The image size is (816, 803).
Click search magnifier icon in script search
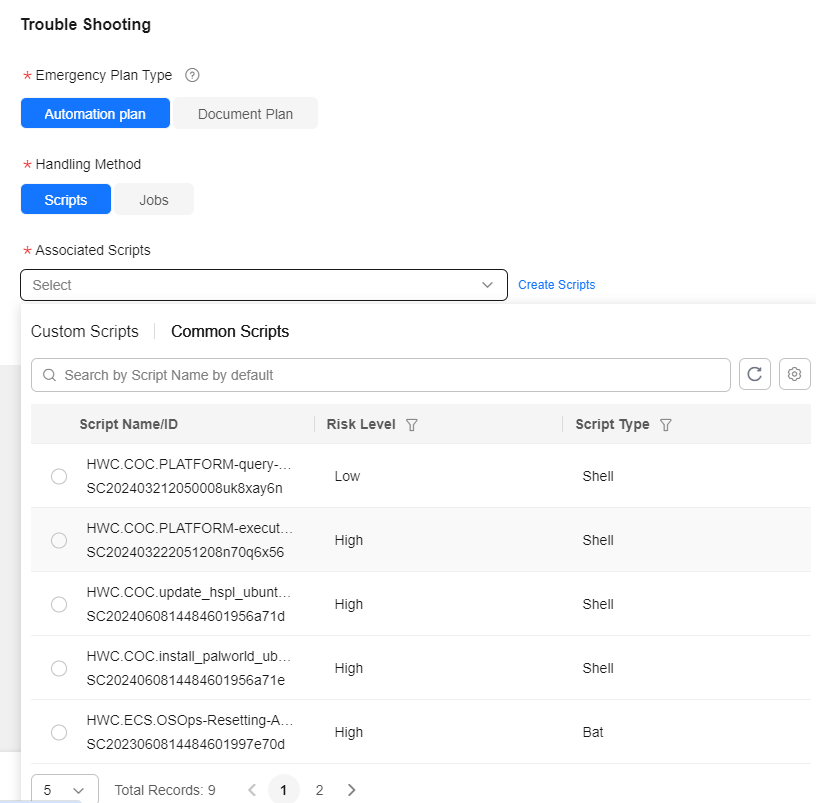click(49, 375)
